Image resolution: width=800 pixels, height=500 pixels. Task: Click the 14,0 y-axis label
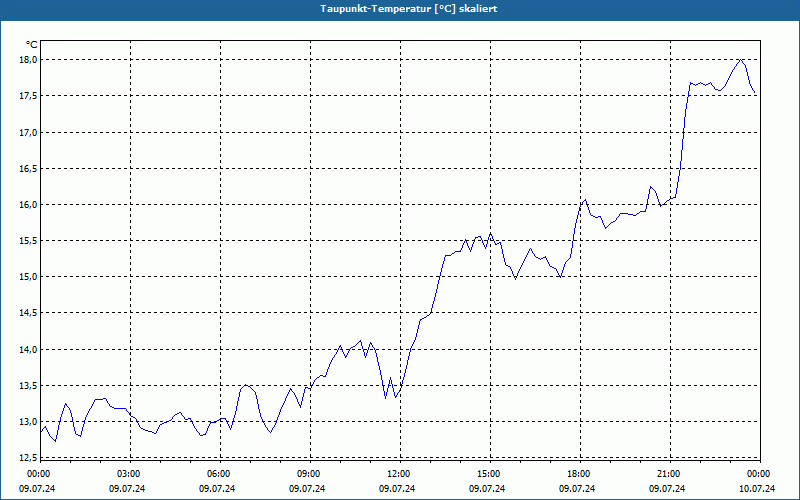pos(29,349)
